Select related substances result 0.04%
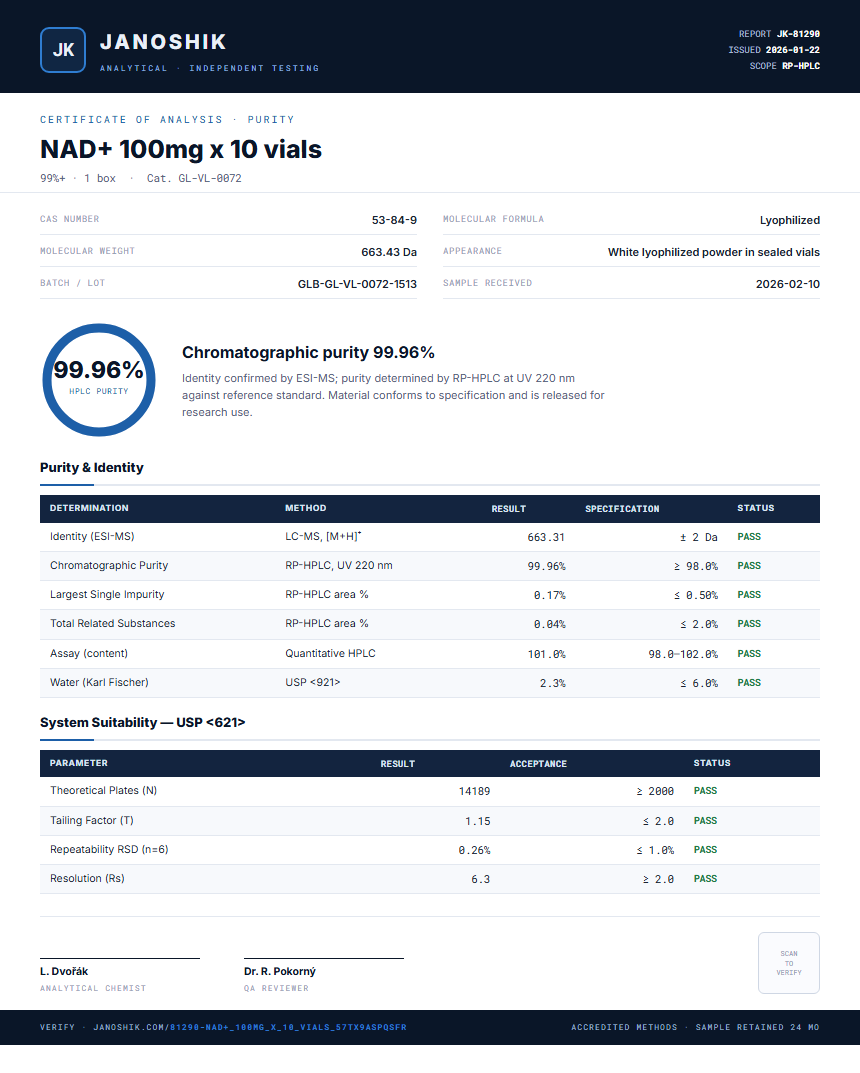This screenshot has height=1073, width=860. (549, 624)
